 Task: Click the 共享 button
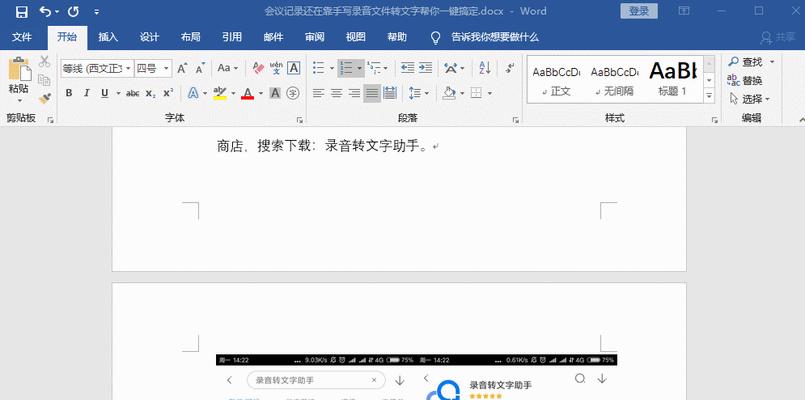[778, 37]
